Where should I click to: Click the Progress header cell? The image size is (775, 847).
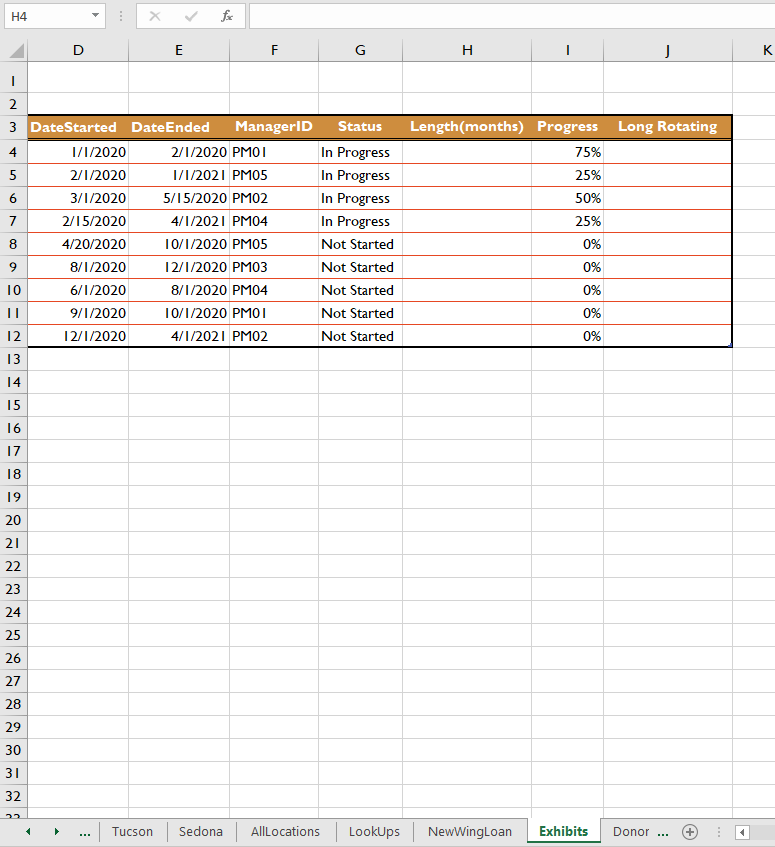tap(567, 127)
